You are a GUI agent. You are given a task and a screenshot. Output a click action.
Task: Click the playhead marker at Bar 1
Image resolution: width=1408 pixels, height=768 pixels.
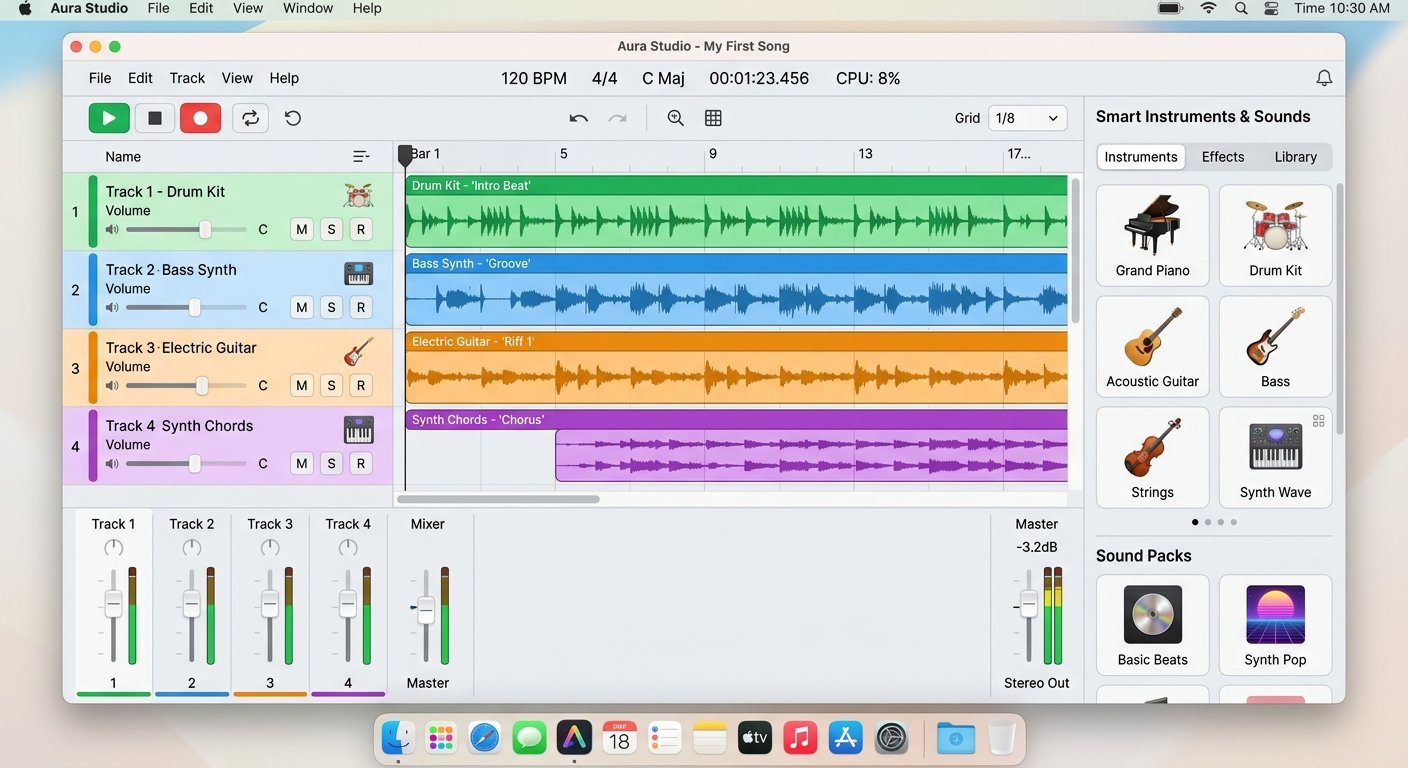[x=405, y=155]
